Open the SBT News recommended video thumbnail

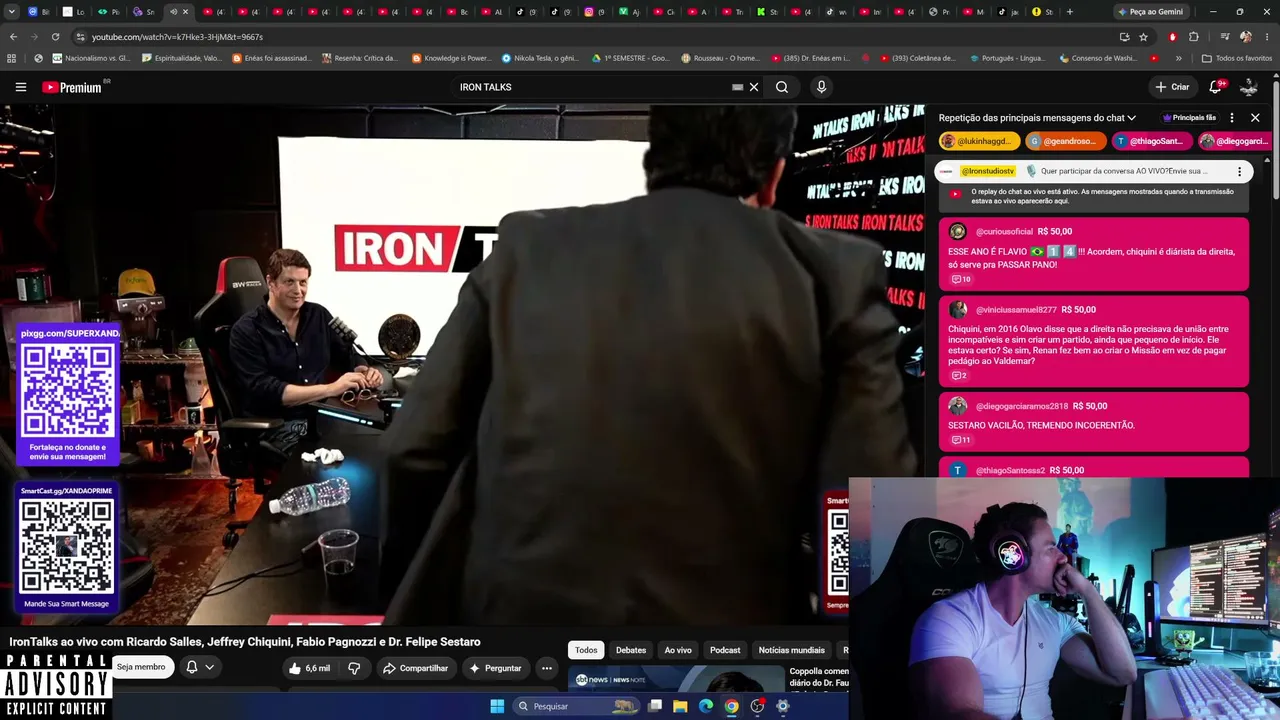pos(674,679)
